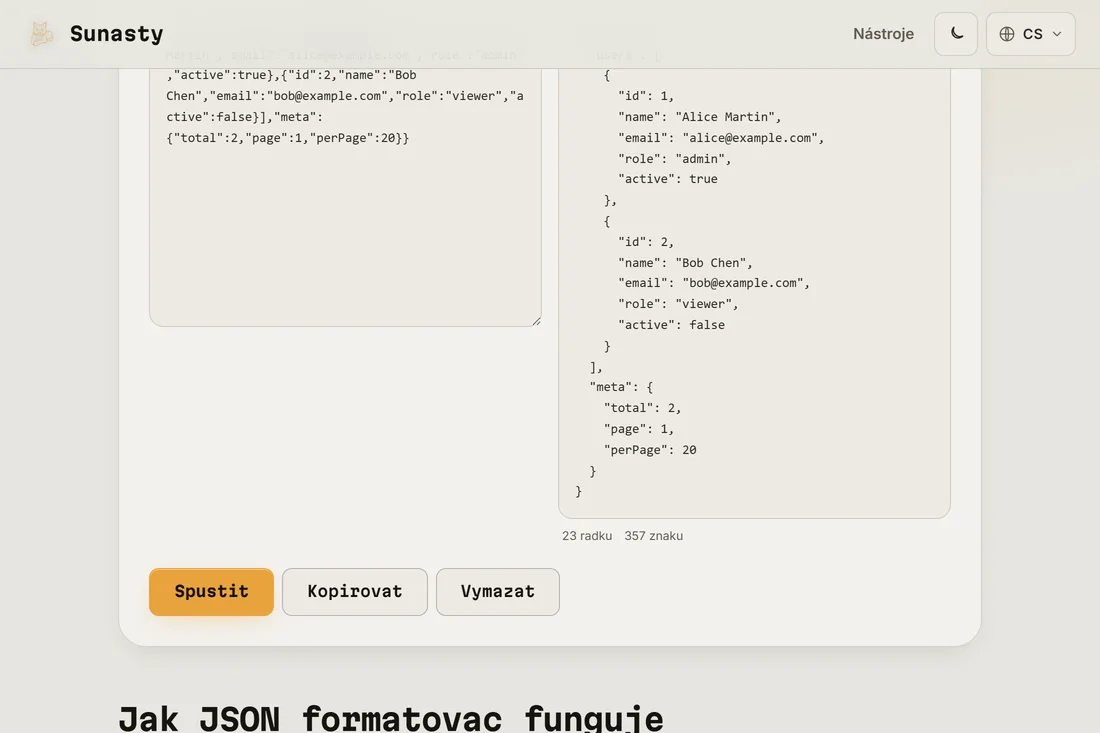Open the Nástroje menu
This screenshot has width=1100, height=733.
click(x=883, y=34)
